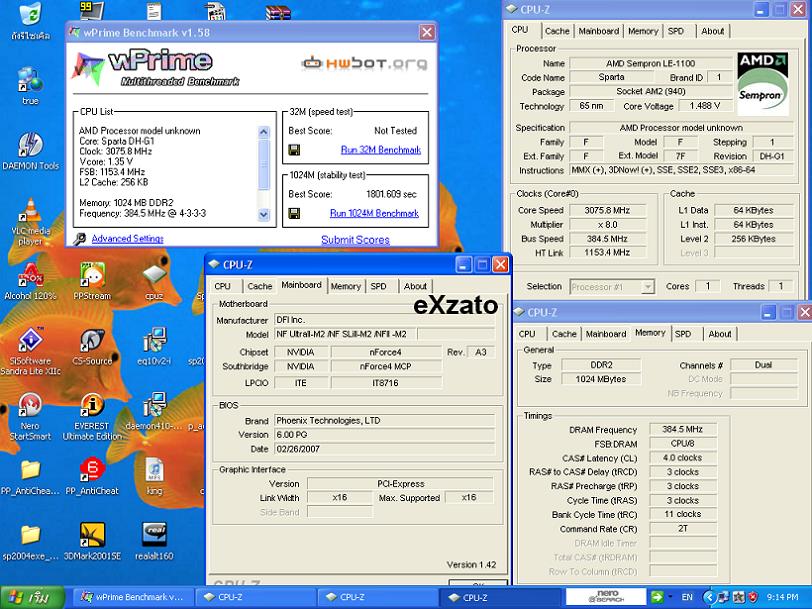Screen dimensions: 812x609
Task: Open the PP_AntiChea... folder icon
Action: [30, 470]
